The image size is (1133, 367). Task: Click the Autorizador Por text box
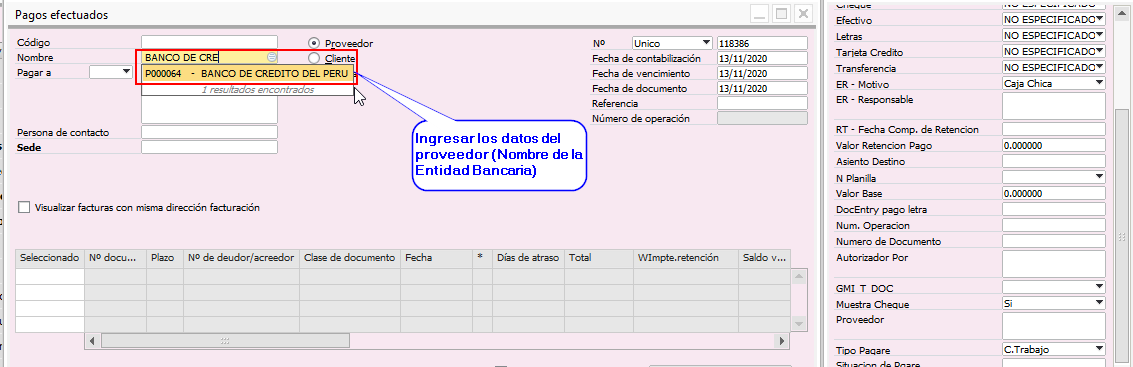(x=1054, y=264)
